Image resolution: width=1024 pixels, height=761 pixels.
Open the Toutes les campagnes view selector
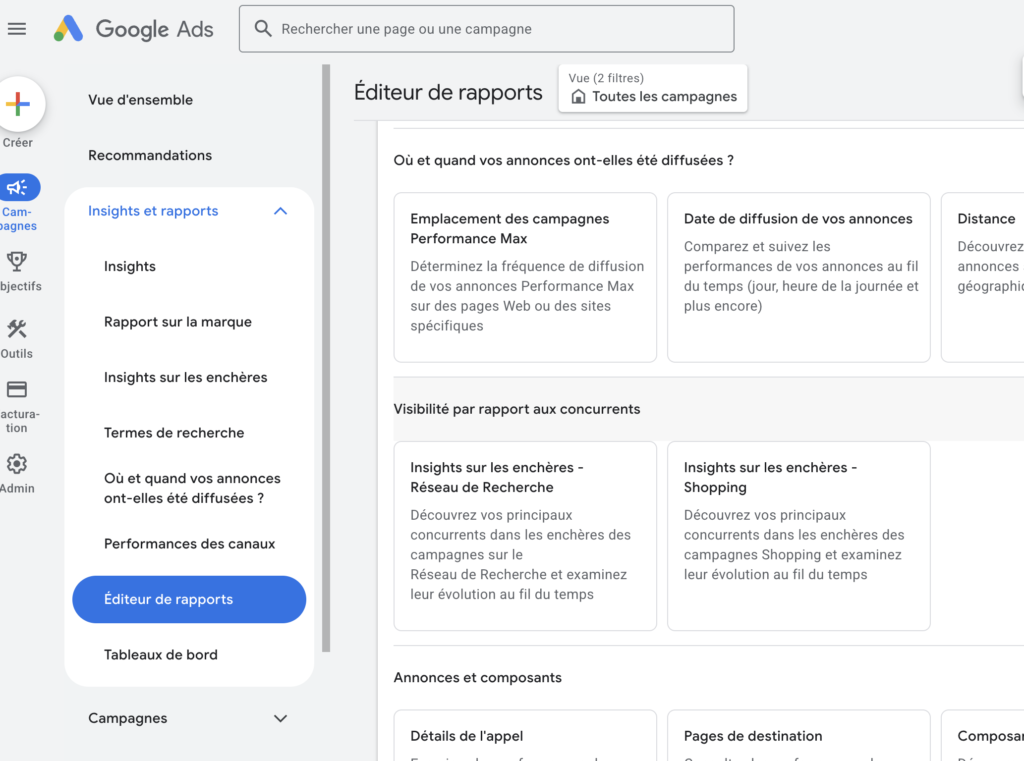pyautogui.click(x=652, y=88)
